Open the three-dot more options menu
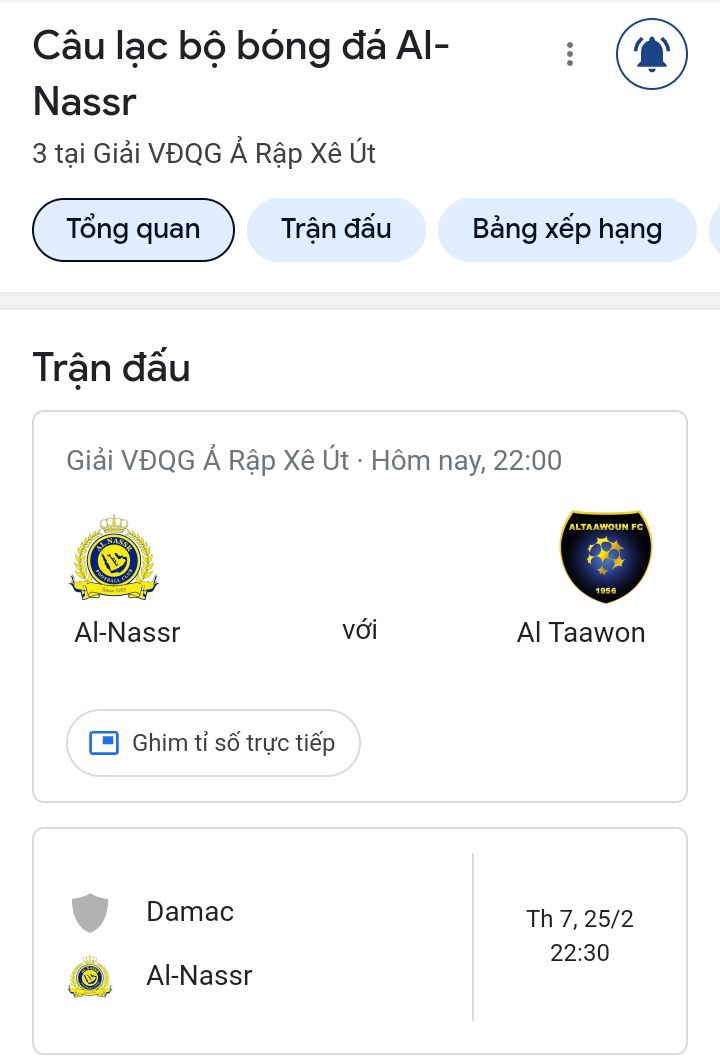This screenshot has width=720, height=1059. point(570,54)
